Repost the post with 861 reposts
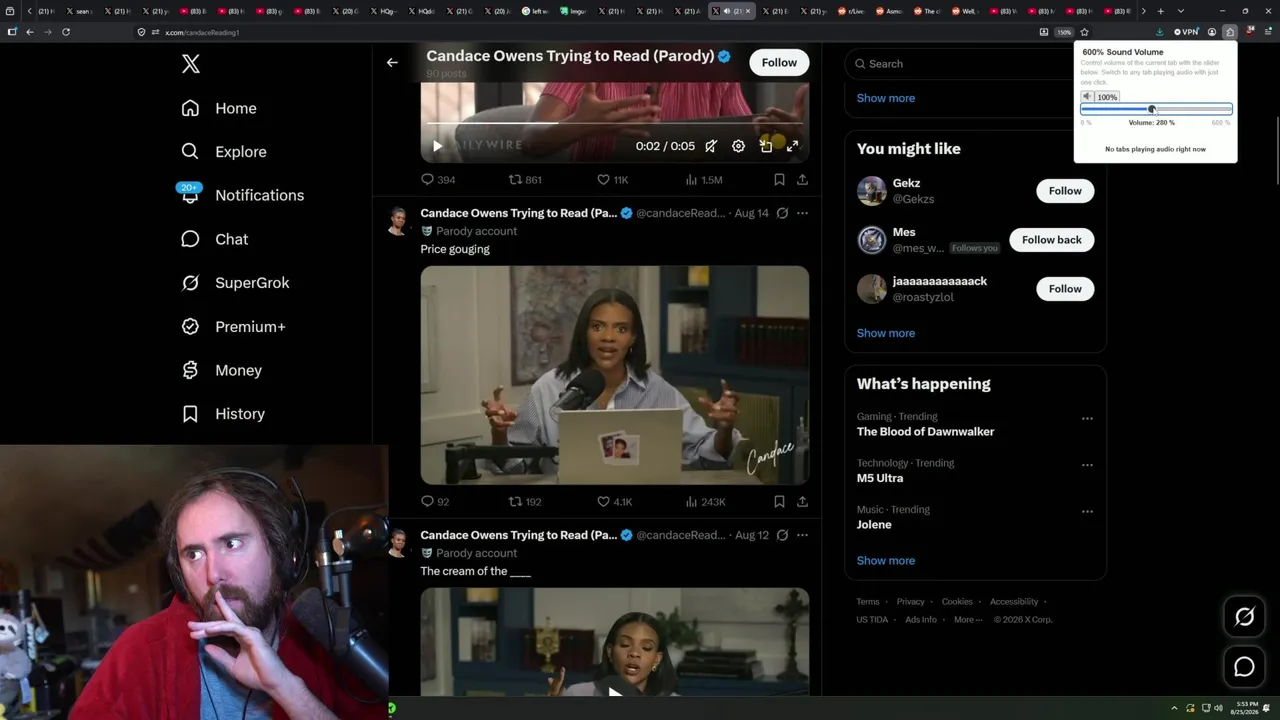1280x720 pixels. pos(525,180)
